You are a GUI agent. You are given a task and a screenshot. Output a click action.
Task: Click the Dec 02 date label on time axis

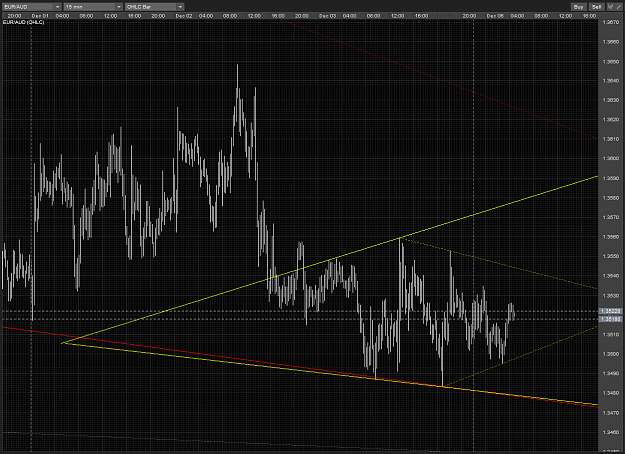coord(184,16)
